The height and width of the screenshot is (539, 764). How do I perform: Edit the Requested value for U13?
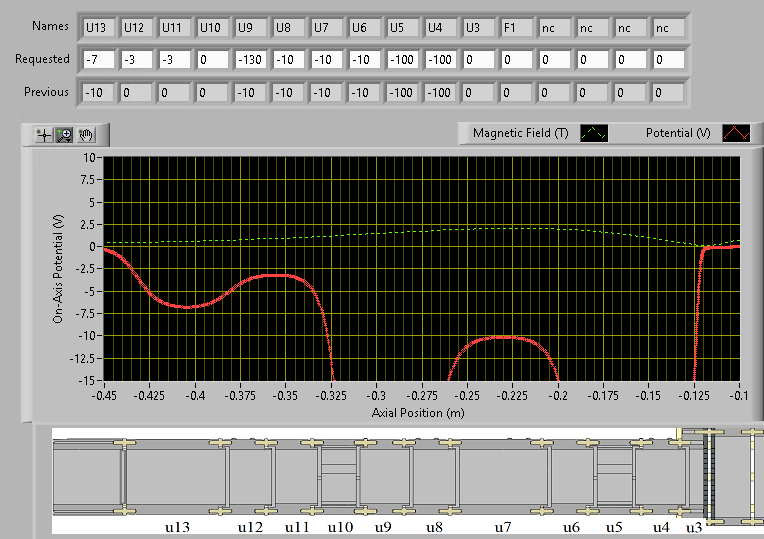99,59
